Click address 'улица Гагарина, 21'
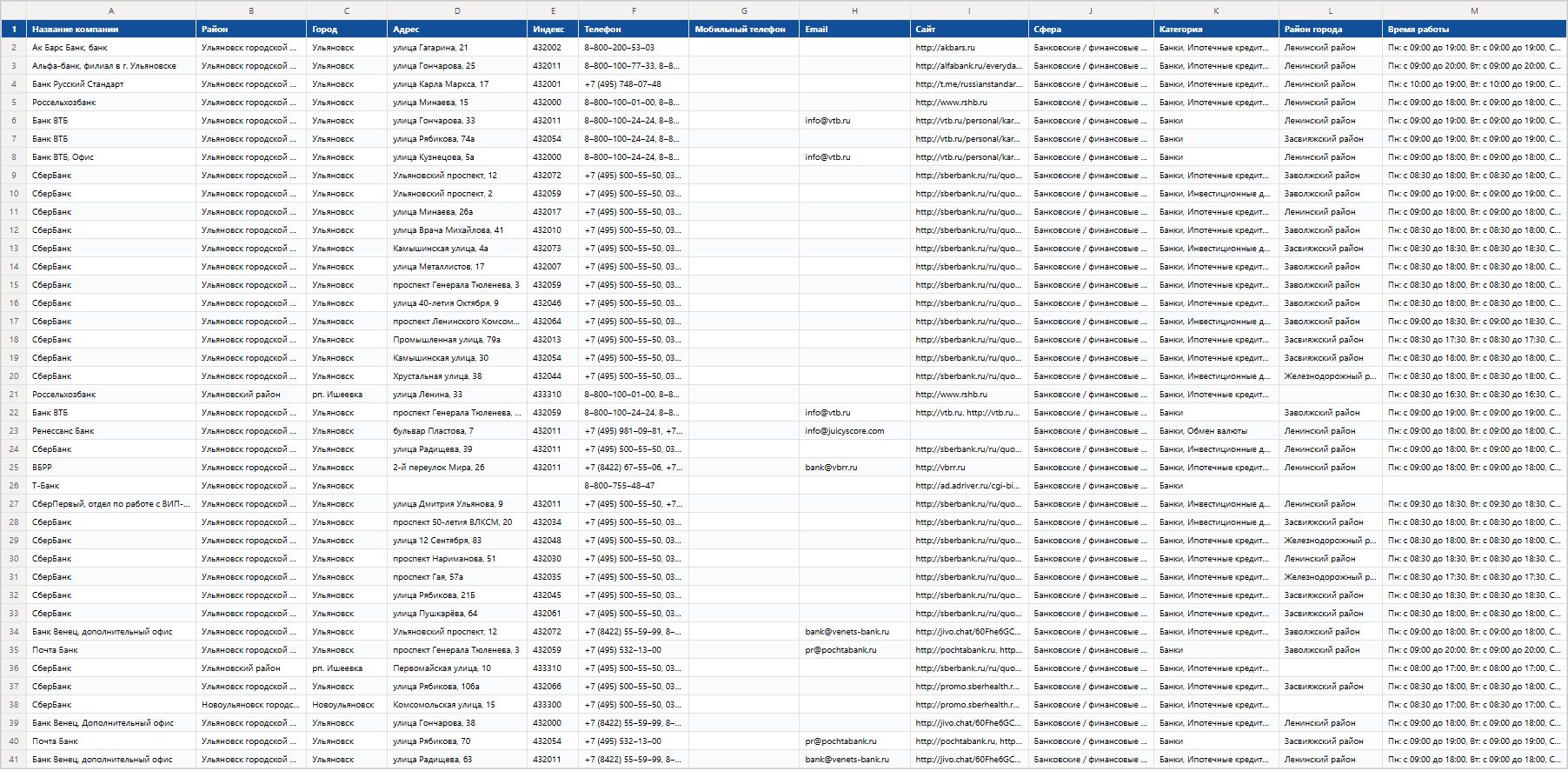Viewport: 1568px width, 784px height. click(x=457, y=48)
